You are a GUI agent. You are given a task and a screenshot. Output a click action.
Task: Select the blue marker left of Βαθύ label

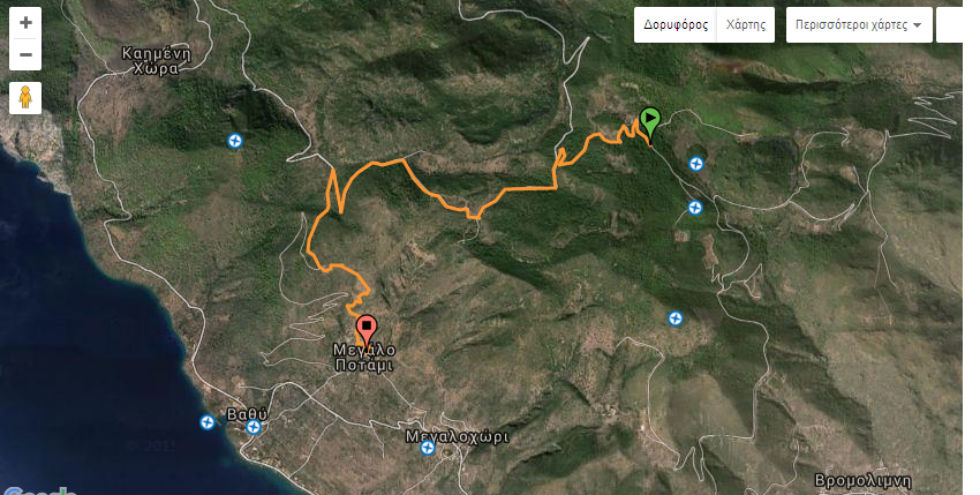208,422
